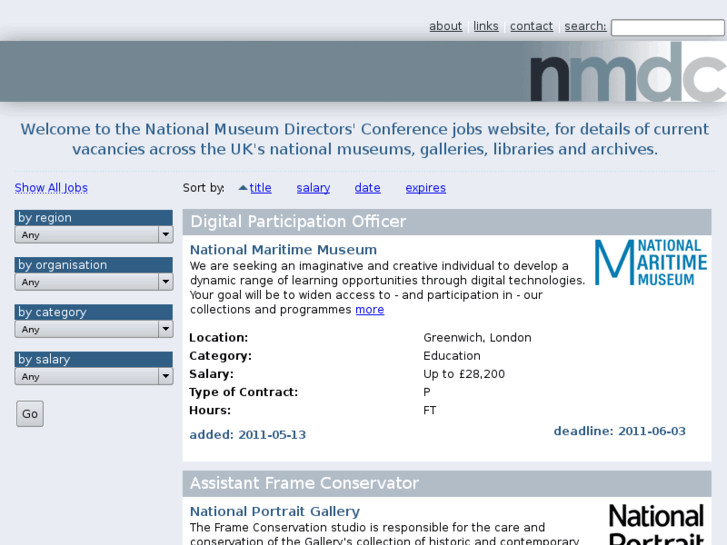727x545 pixels.
Task: Click the Assistant Frame Conservator heading
Action: [304, 483]
